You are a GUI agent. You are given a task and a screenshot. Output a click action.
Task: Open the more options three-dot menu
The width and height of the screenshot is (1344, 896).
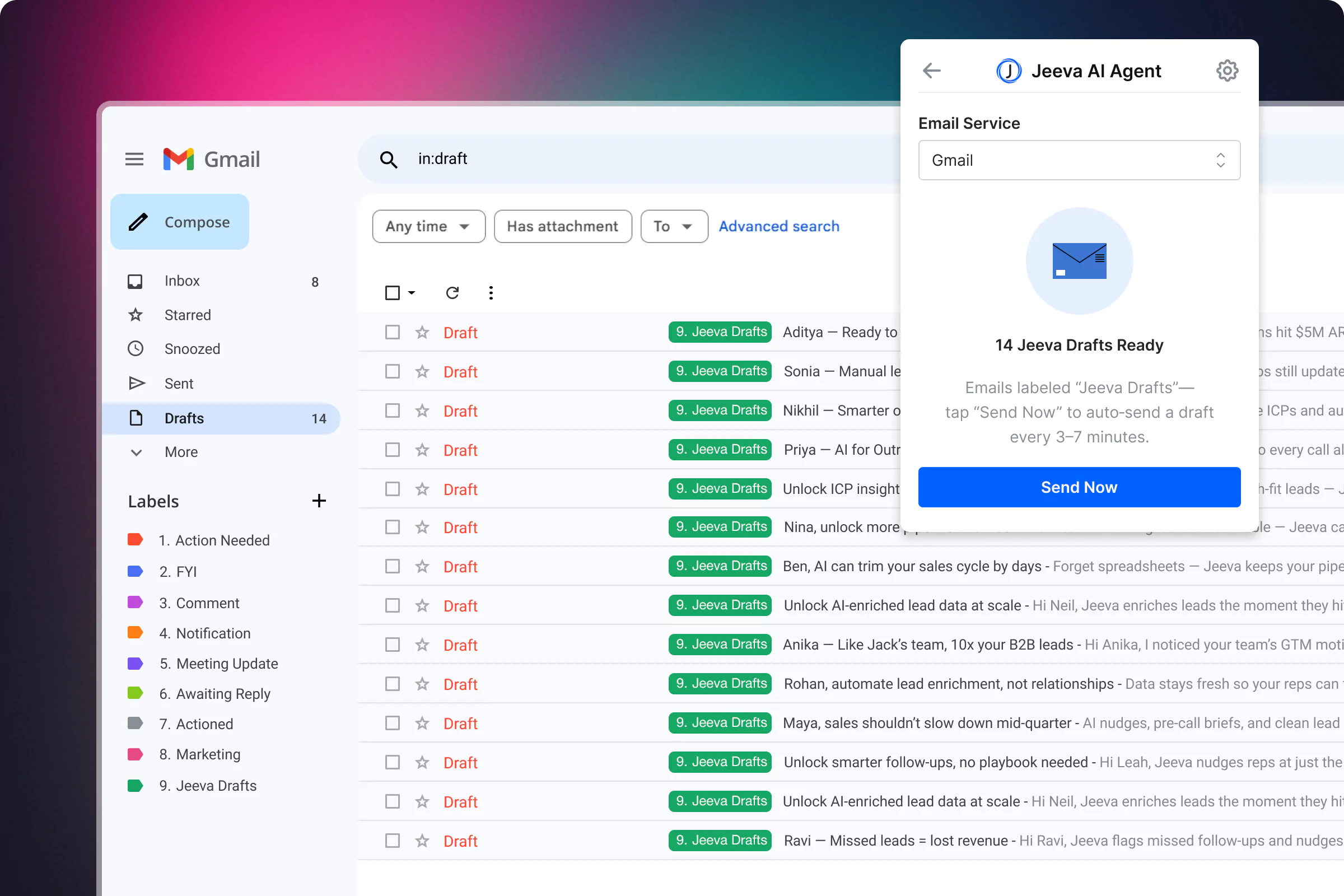coord(491,292)
